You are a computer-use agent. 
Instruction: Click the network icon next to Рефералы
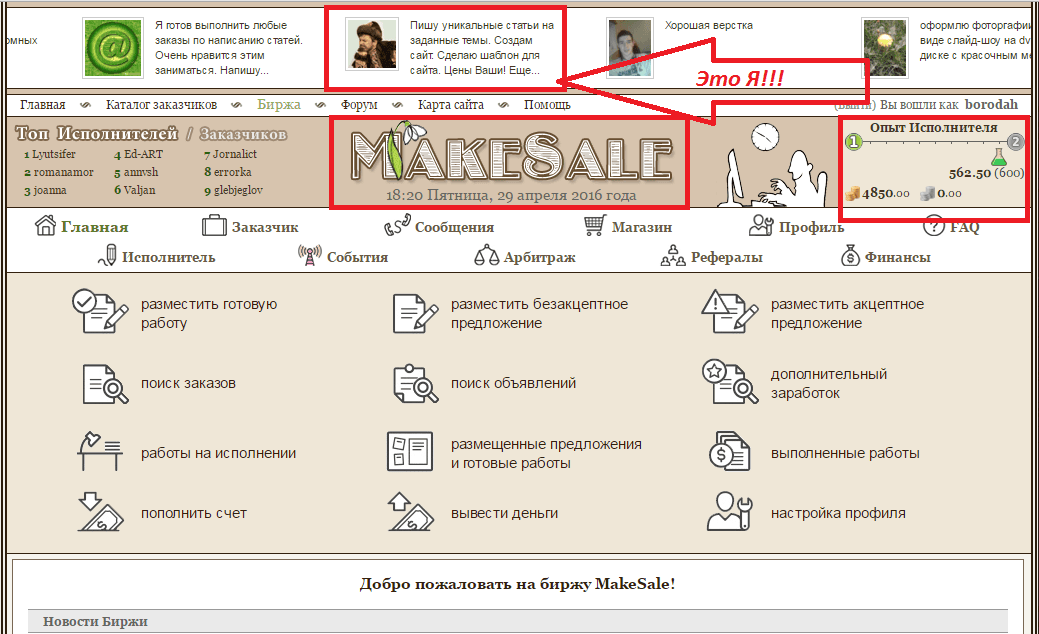[673, 256]
